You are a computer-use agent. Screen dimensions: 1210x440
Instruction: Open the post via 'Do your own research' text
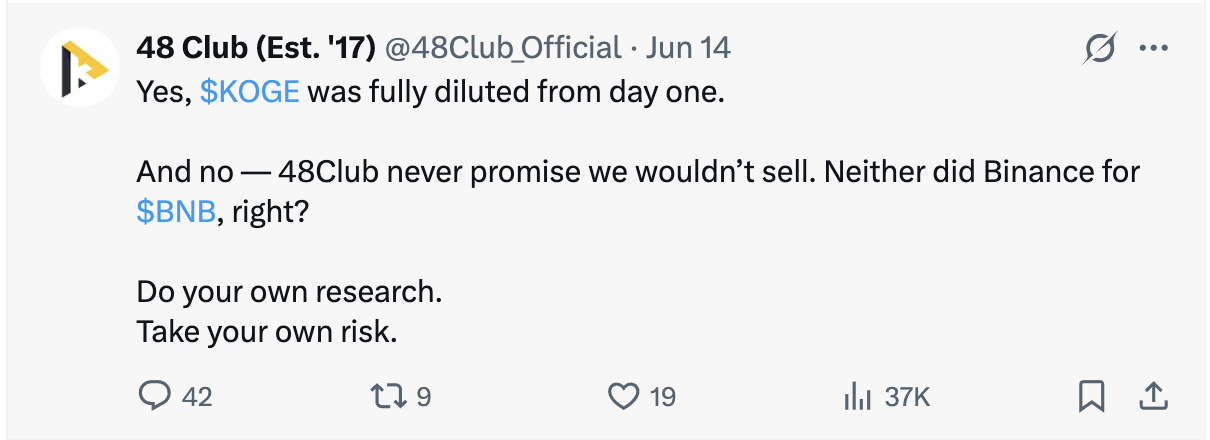[289, 295]
